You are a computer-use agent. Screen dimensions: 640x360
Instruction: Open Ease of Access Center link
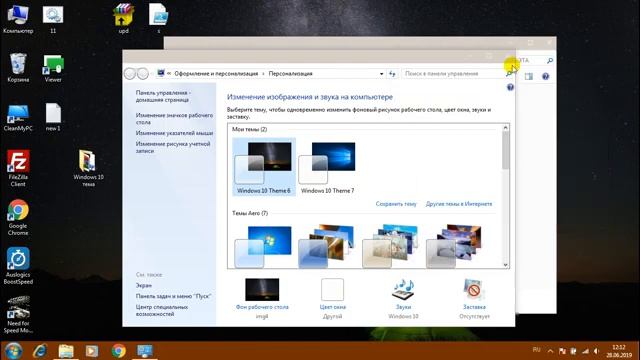click(x=162, y=310)
